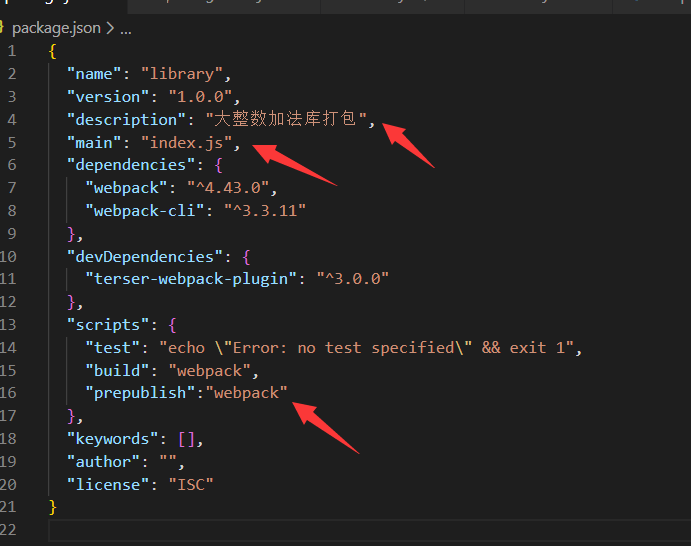Screen dimensions: 691x546
Task: Click the "webpack" value on build line
Action: [x=210, y=371]
